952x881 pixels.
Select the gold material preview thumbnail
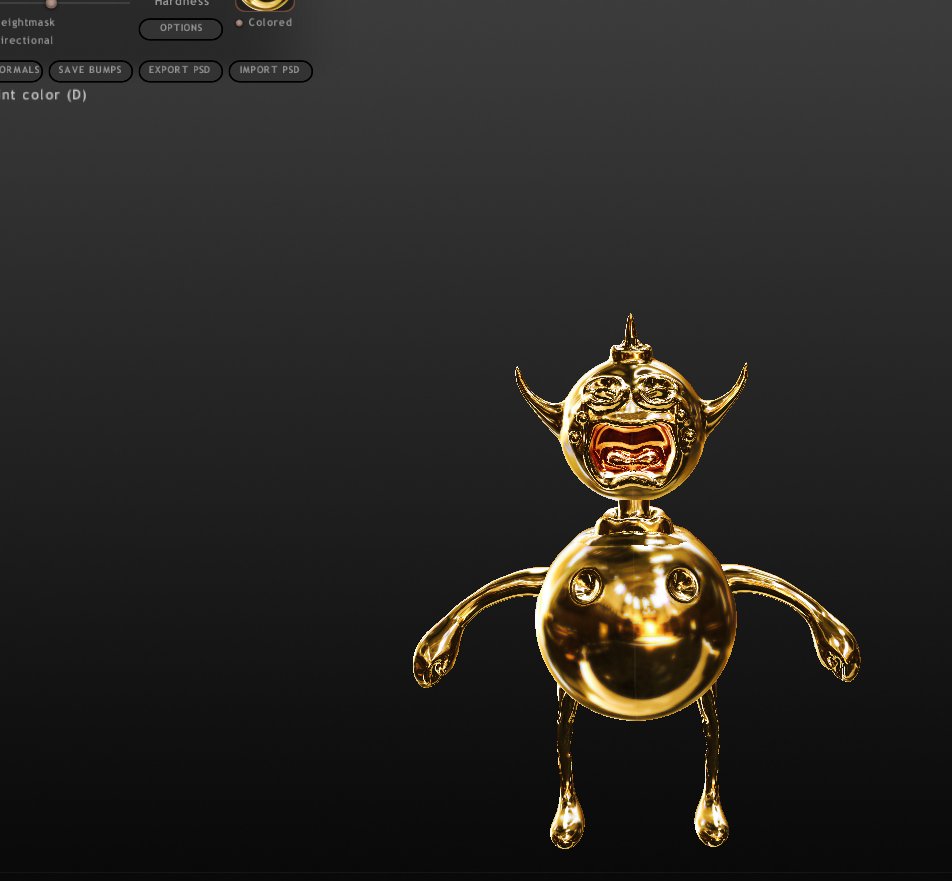coord(265,5)
